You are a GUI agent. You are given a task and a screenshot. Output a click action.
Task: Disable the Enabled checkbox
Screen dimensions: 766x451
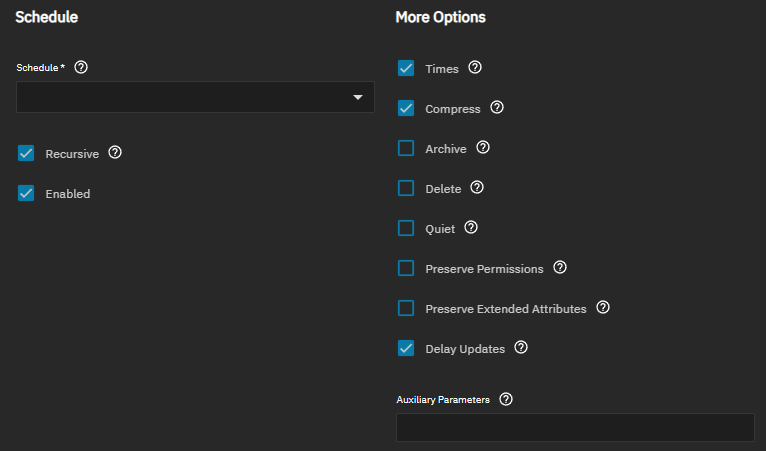(x=26, y=193)
